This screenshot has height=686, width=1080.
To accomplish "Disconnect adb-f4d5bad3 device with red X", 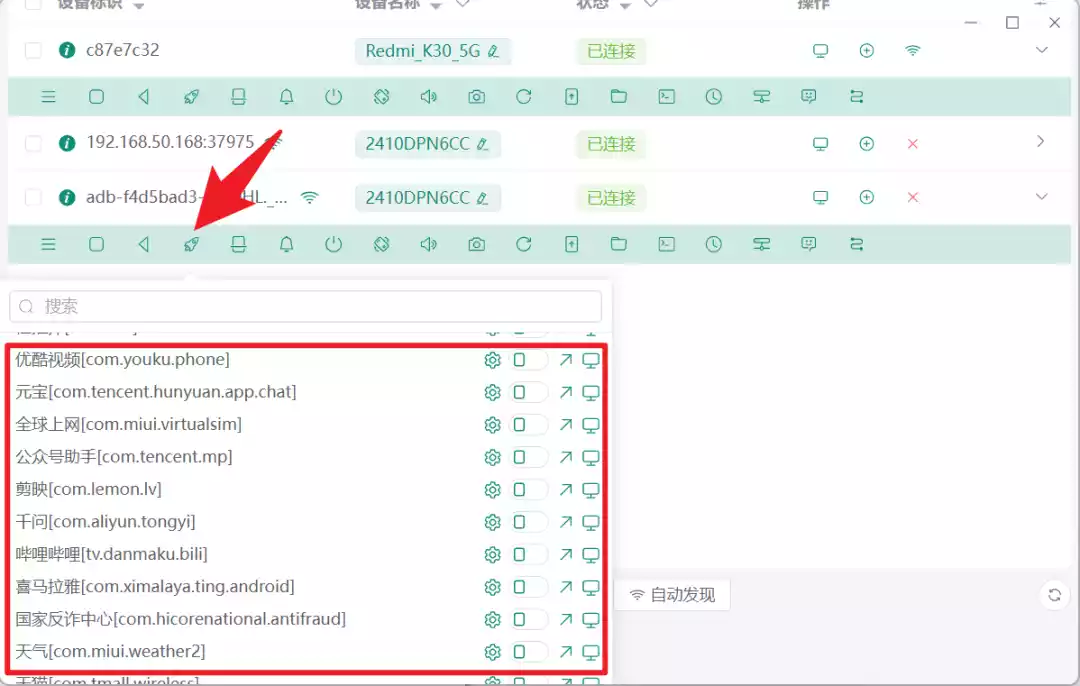I will (x=913, y=197).
